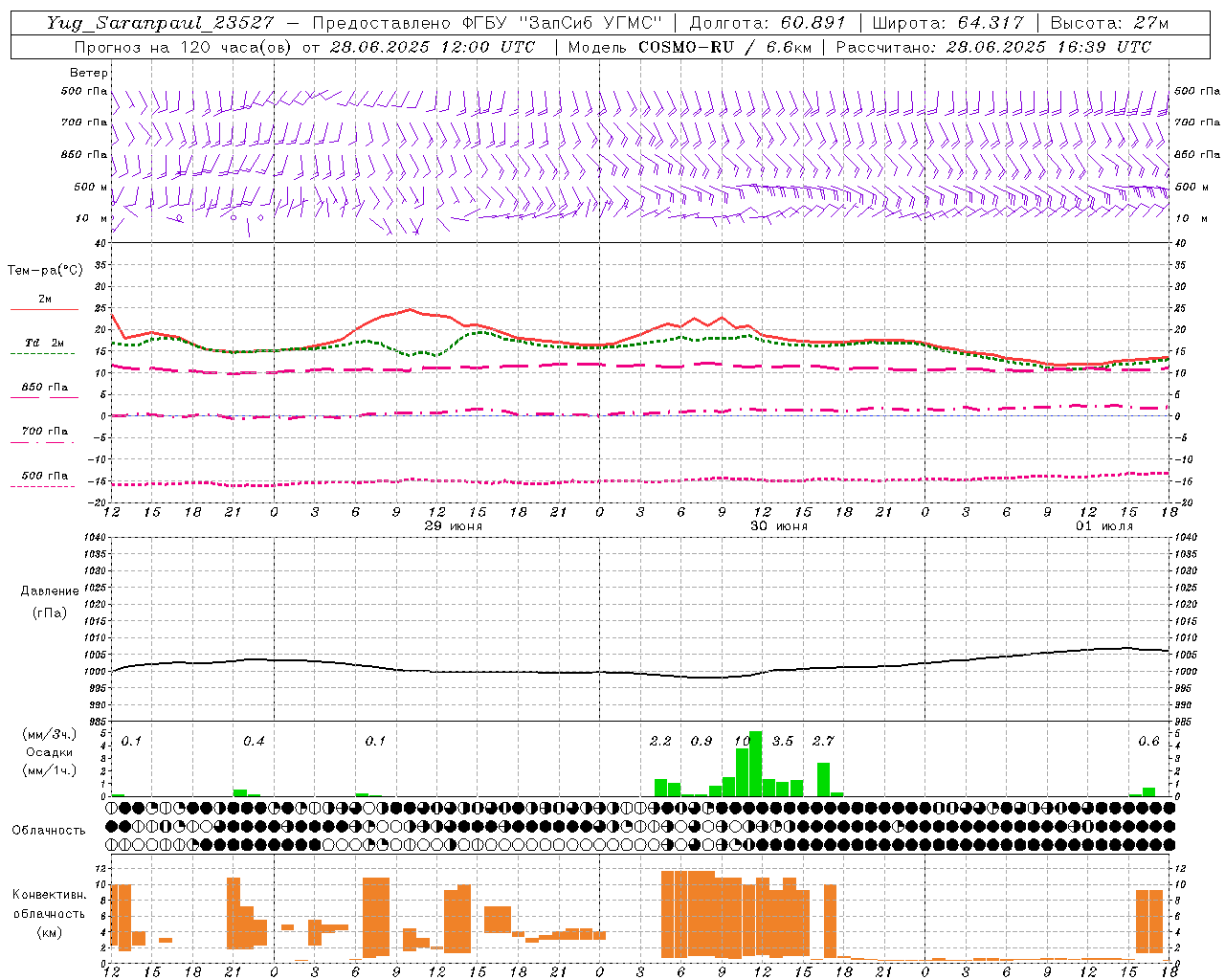Click the red line sample under '2м' legend
Viewport: 1225px width, 980px height.
44,310
